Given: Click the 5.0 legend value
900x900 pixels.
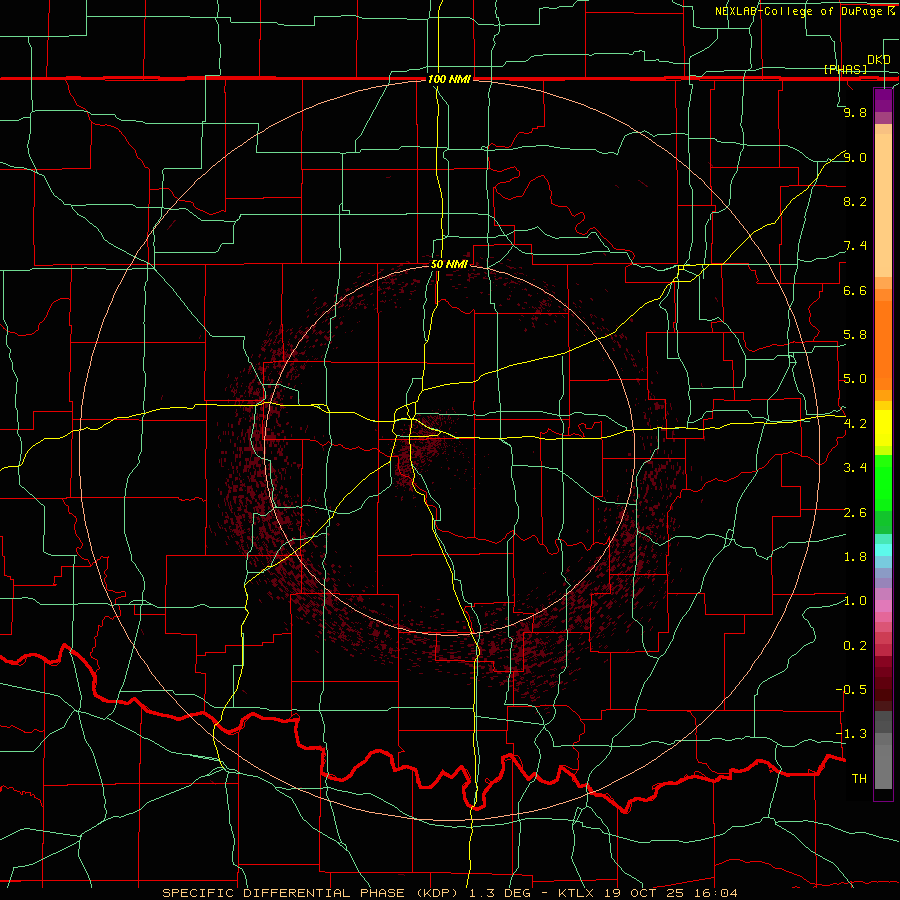Looking at the screenshot, I should click(x=855, y=379).
